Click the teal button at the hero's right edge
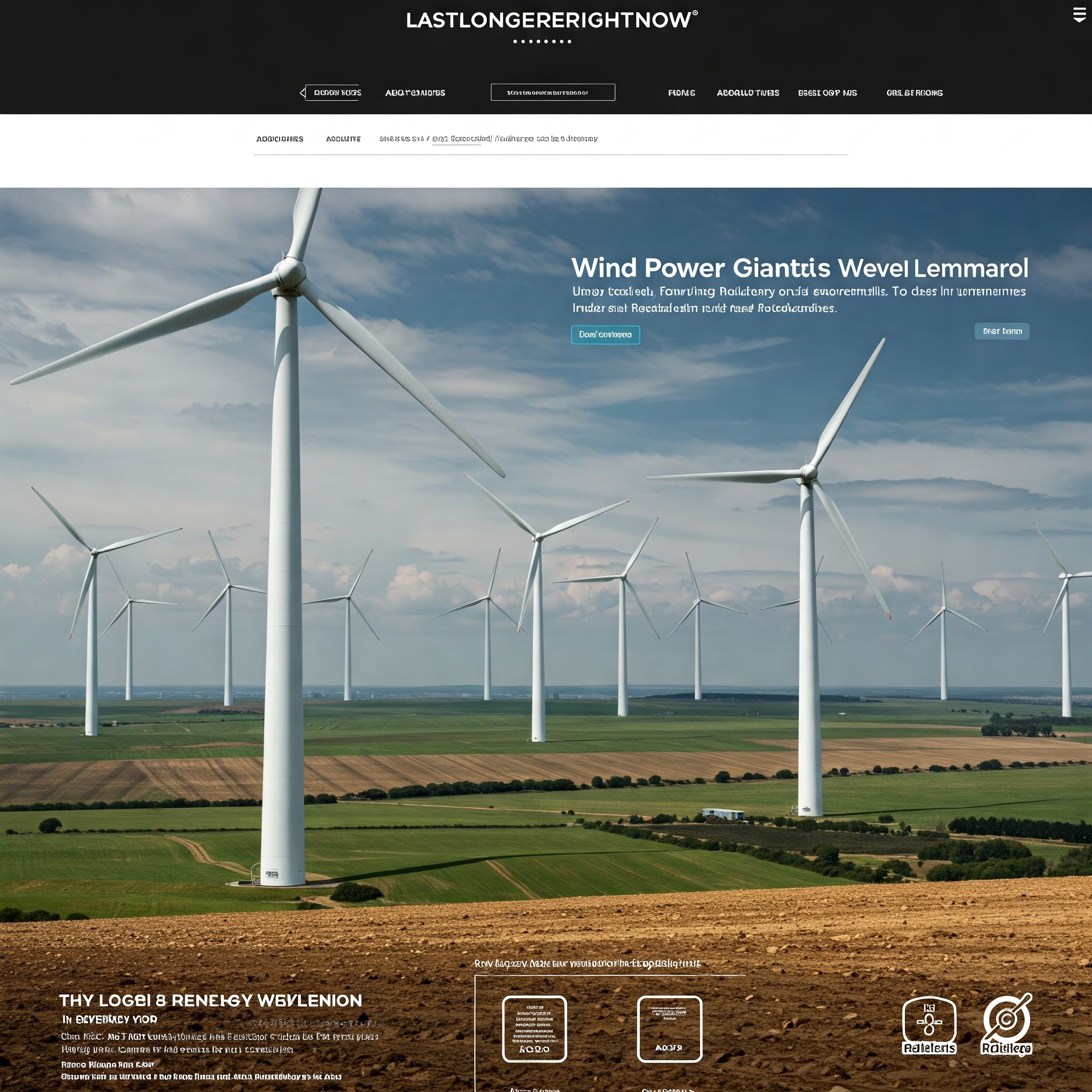The width and height of the screenshot is (1092, 1092). coord(1001,331)
